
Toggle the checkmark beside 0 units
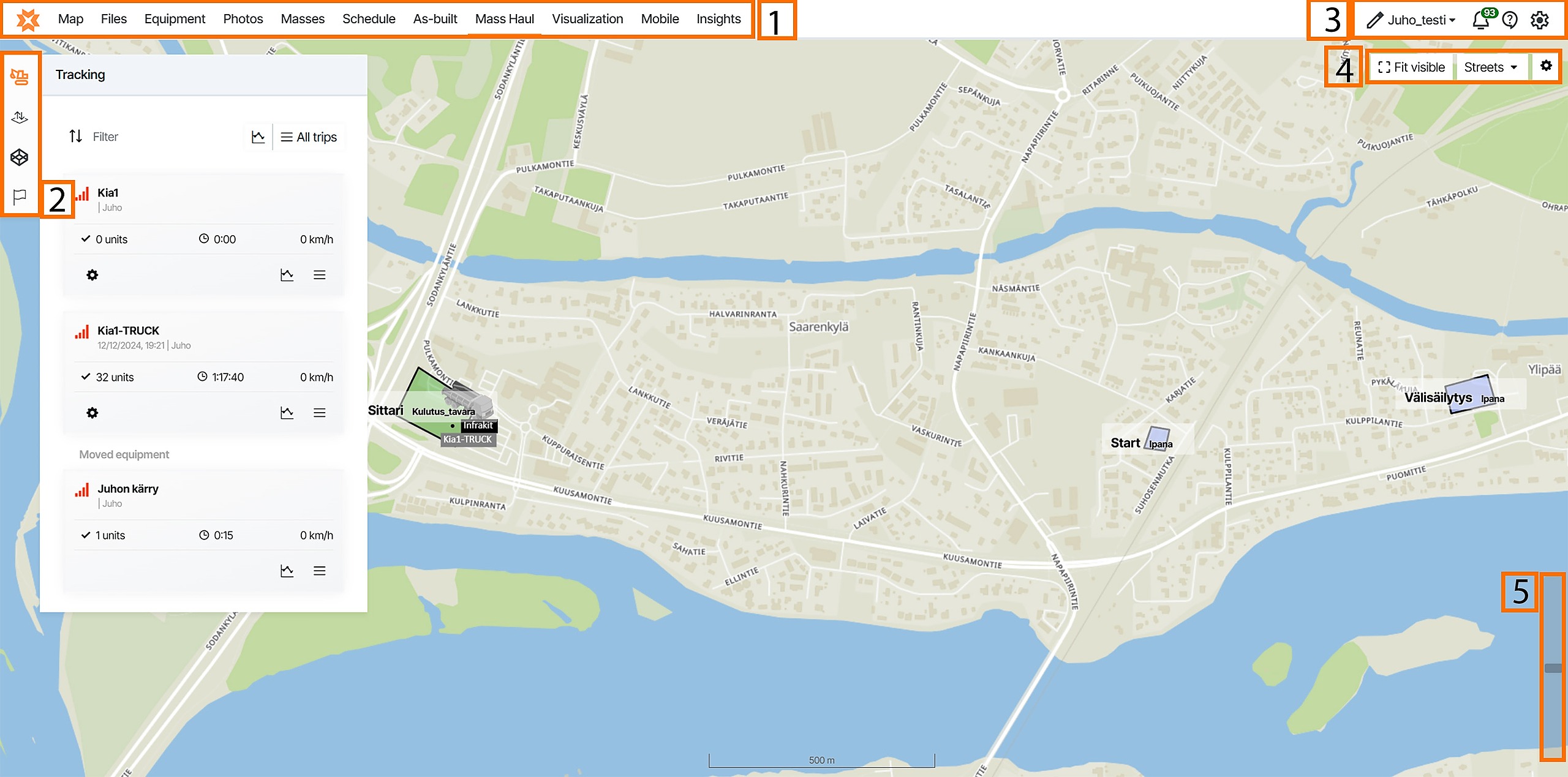point(86,239)
